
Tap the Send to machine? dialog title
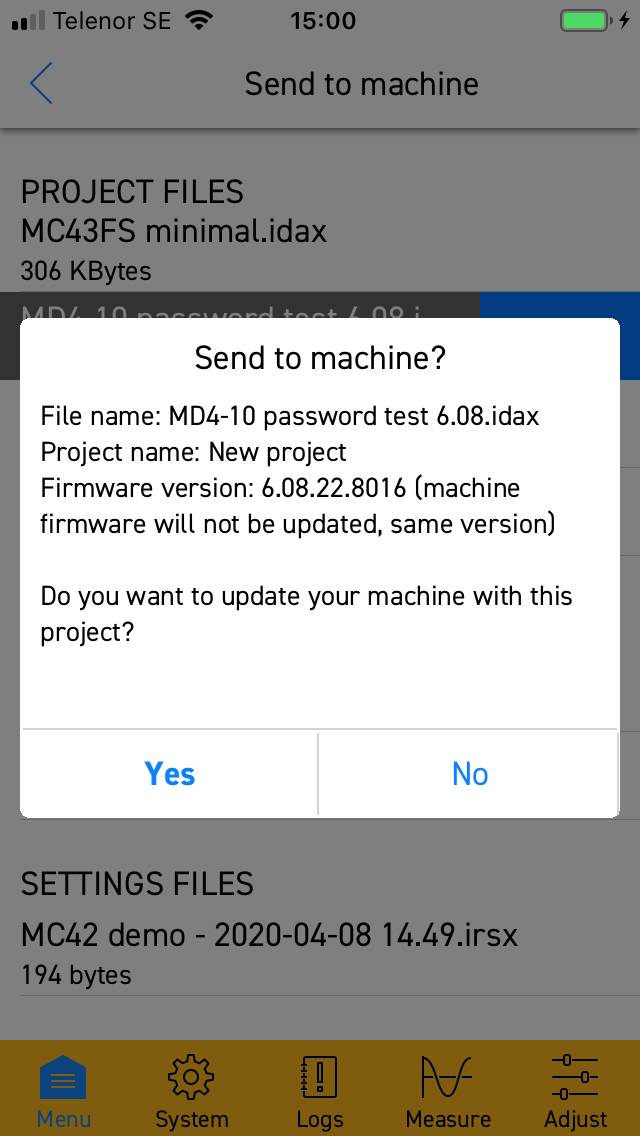(320, 358)
